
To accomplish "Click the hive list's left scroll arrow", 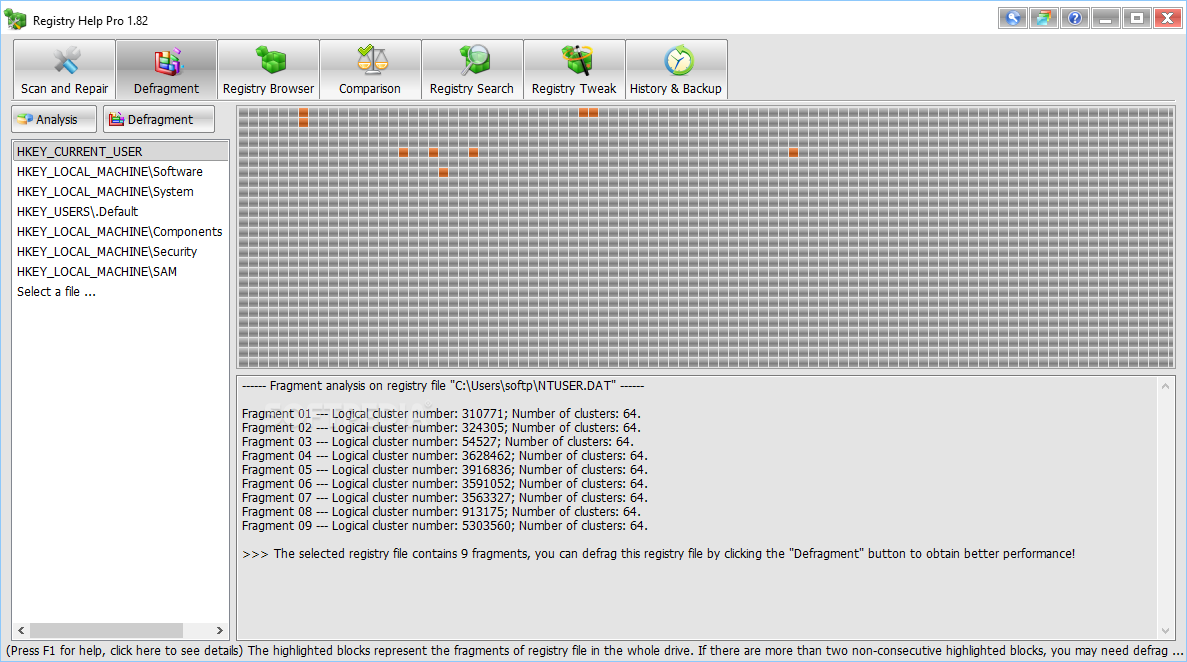I will 21,630.
